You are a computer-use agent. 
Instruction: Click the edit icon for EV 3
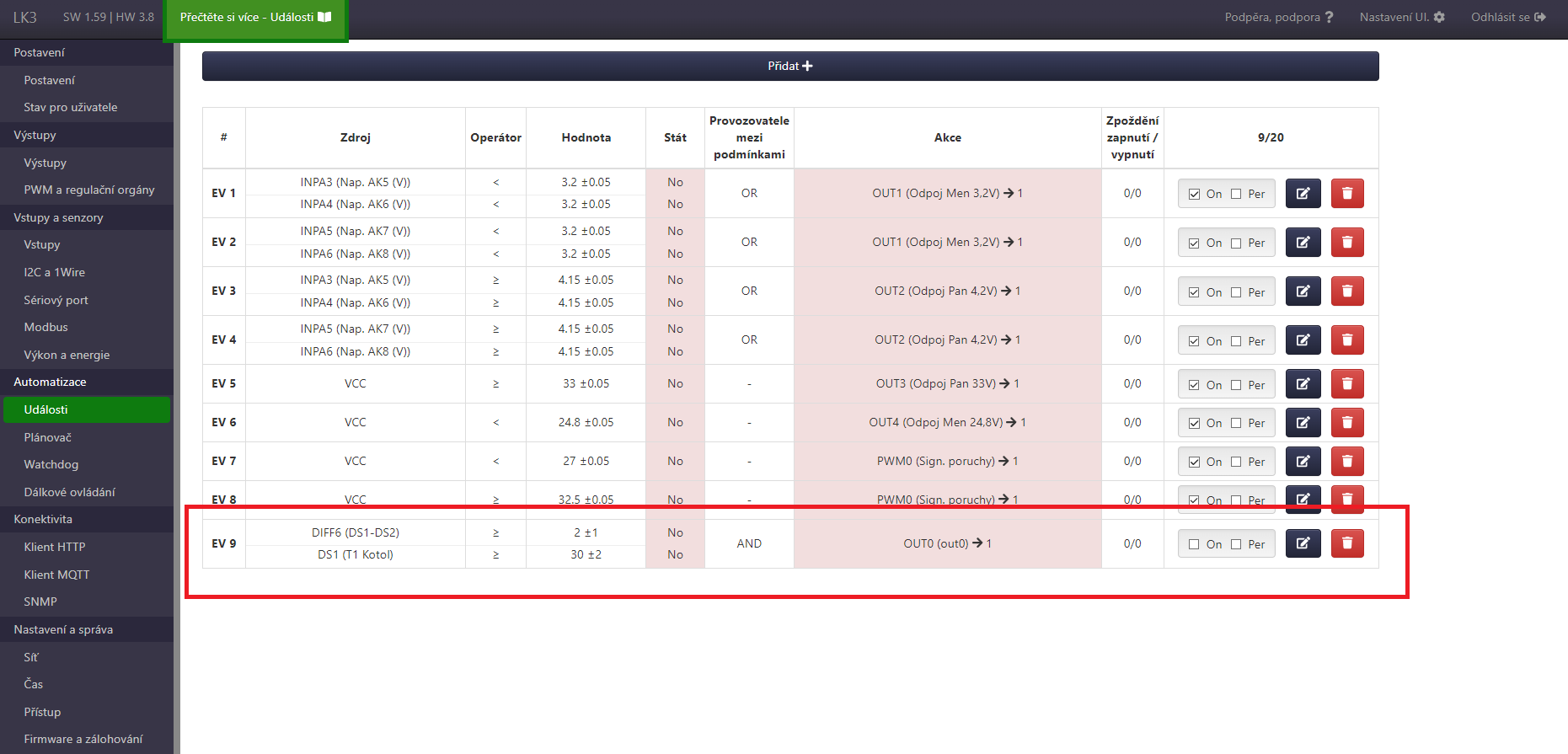tap(1303, 291)
